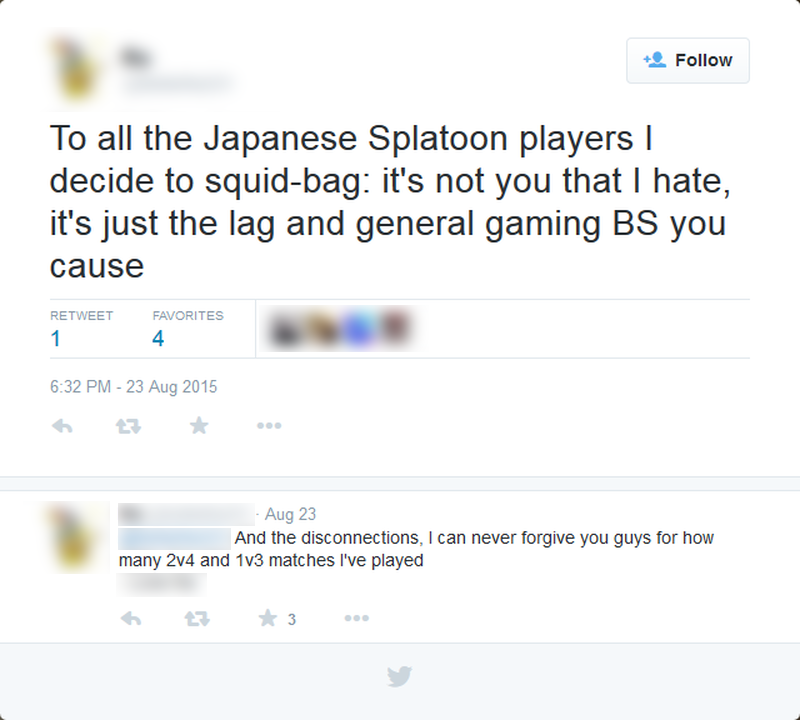Reply to the disconnections follow-up tweet
The image size is (800, 720).
pyautogui.click(x=131, y=618)
